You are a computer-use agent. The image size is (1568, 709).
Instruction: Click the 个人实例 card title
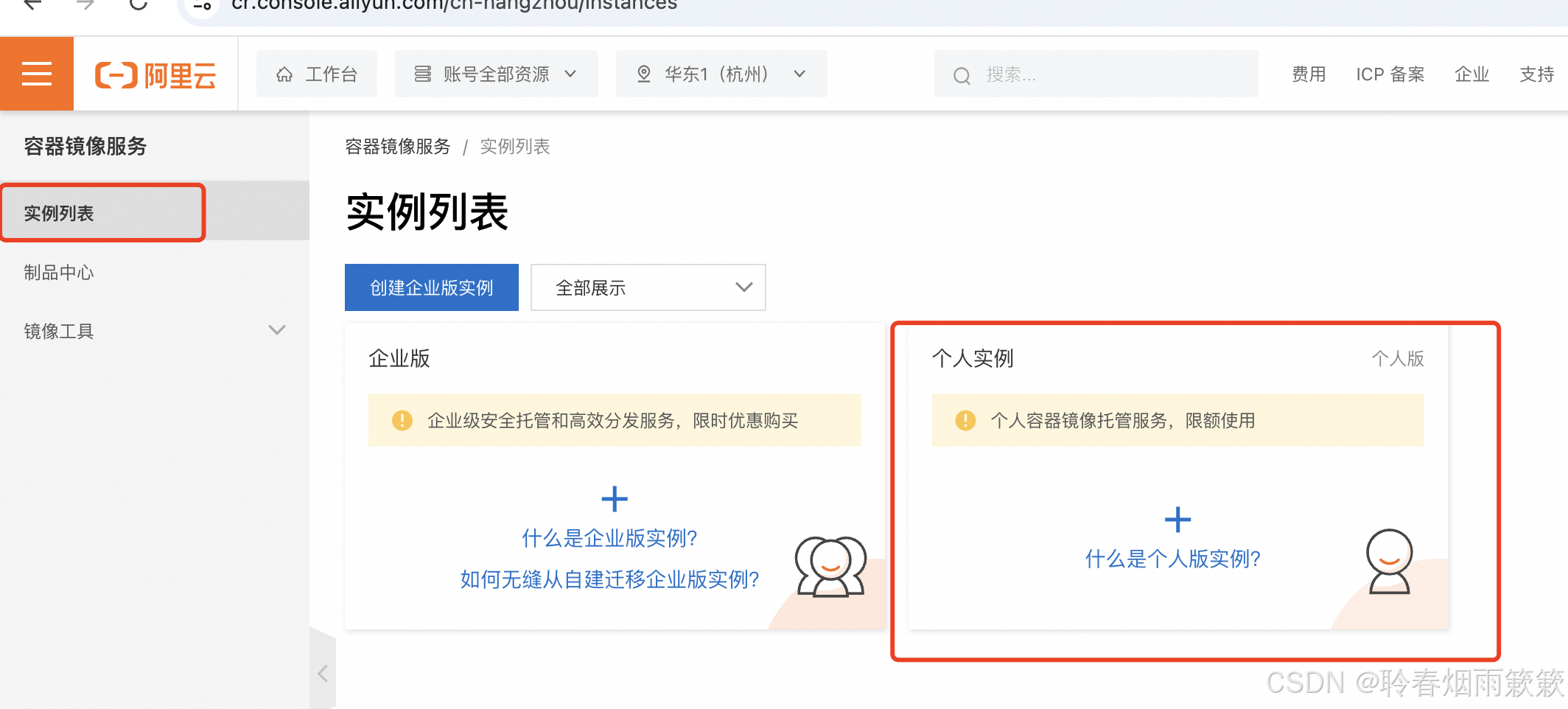click(x=973, y=358)
